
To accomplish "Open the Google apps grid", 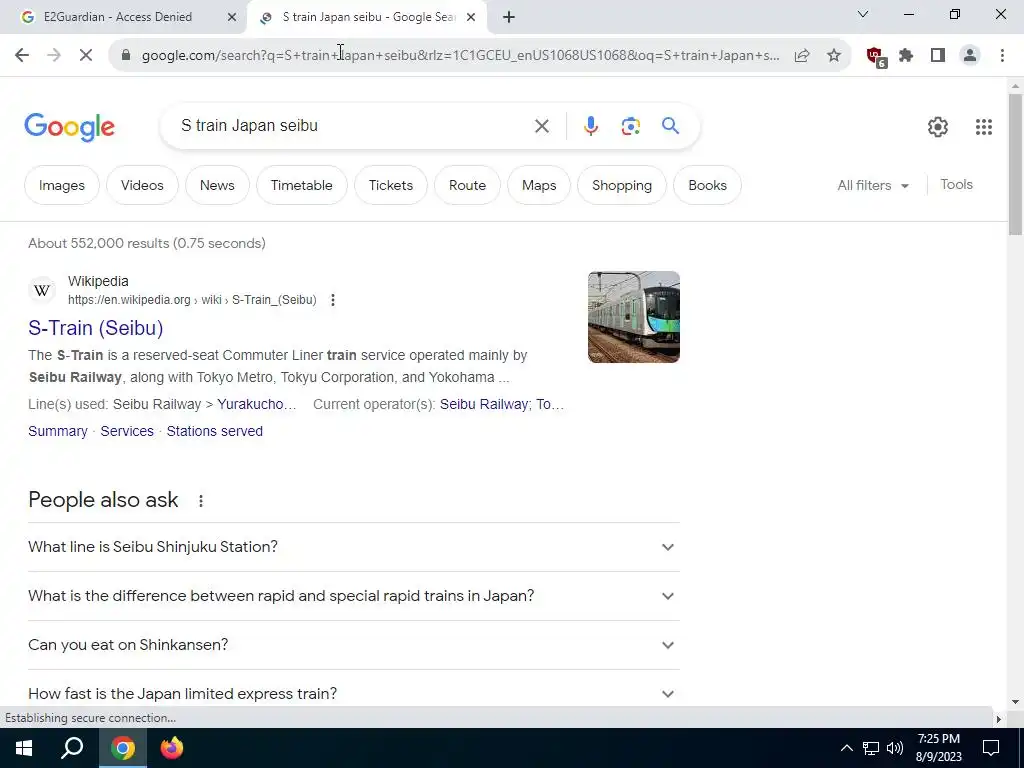I will (984, 127).
